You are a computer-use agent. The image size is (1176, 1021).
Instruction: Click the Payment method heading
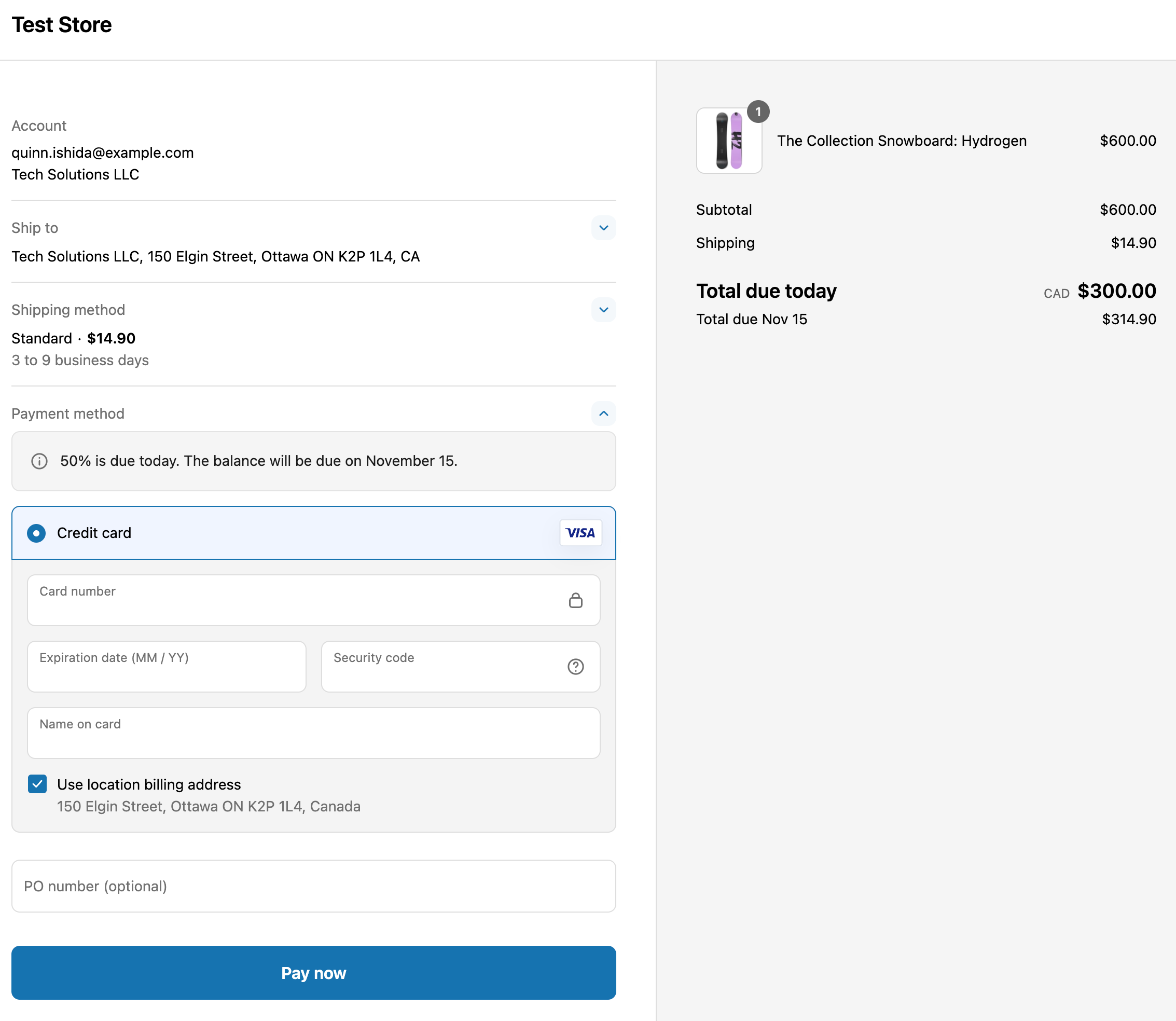coord(68,413)
